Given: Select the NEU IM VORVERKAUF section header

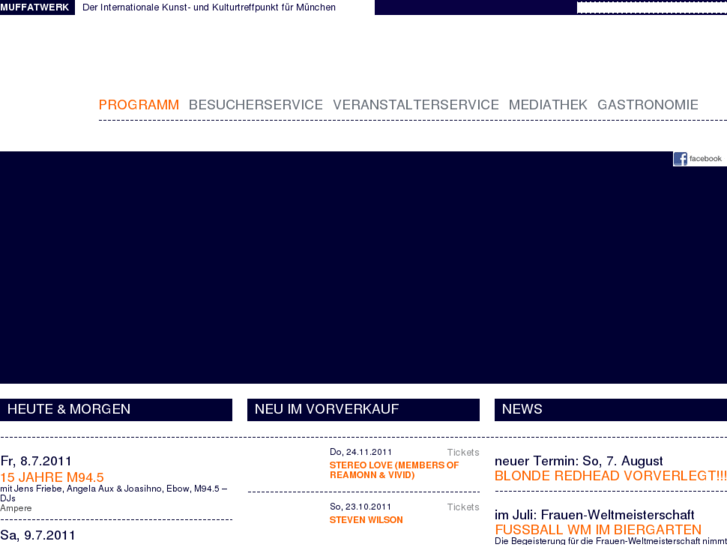Looking at the screenshot, I should 364,410.
